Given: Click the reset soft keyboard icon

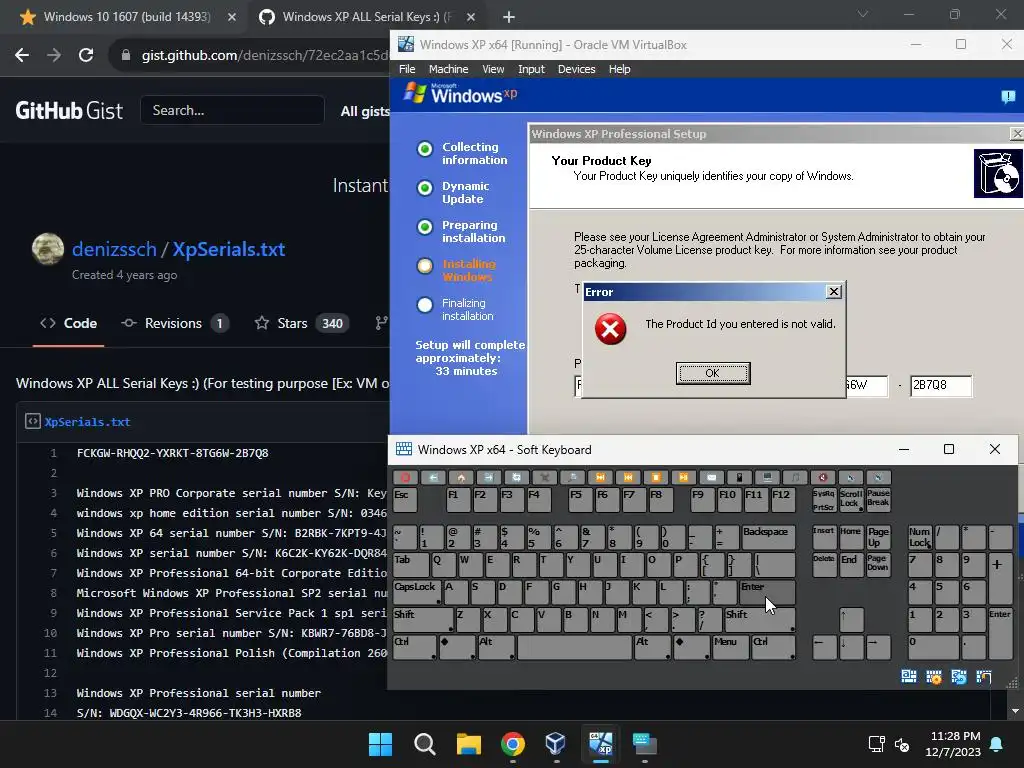Looking at the screenshot, I should pyautogui.click(x=959, y=677).
